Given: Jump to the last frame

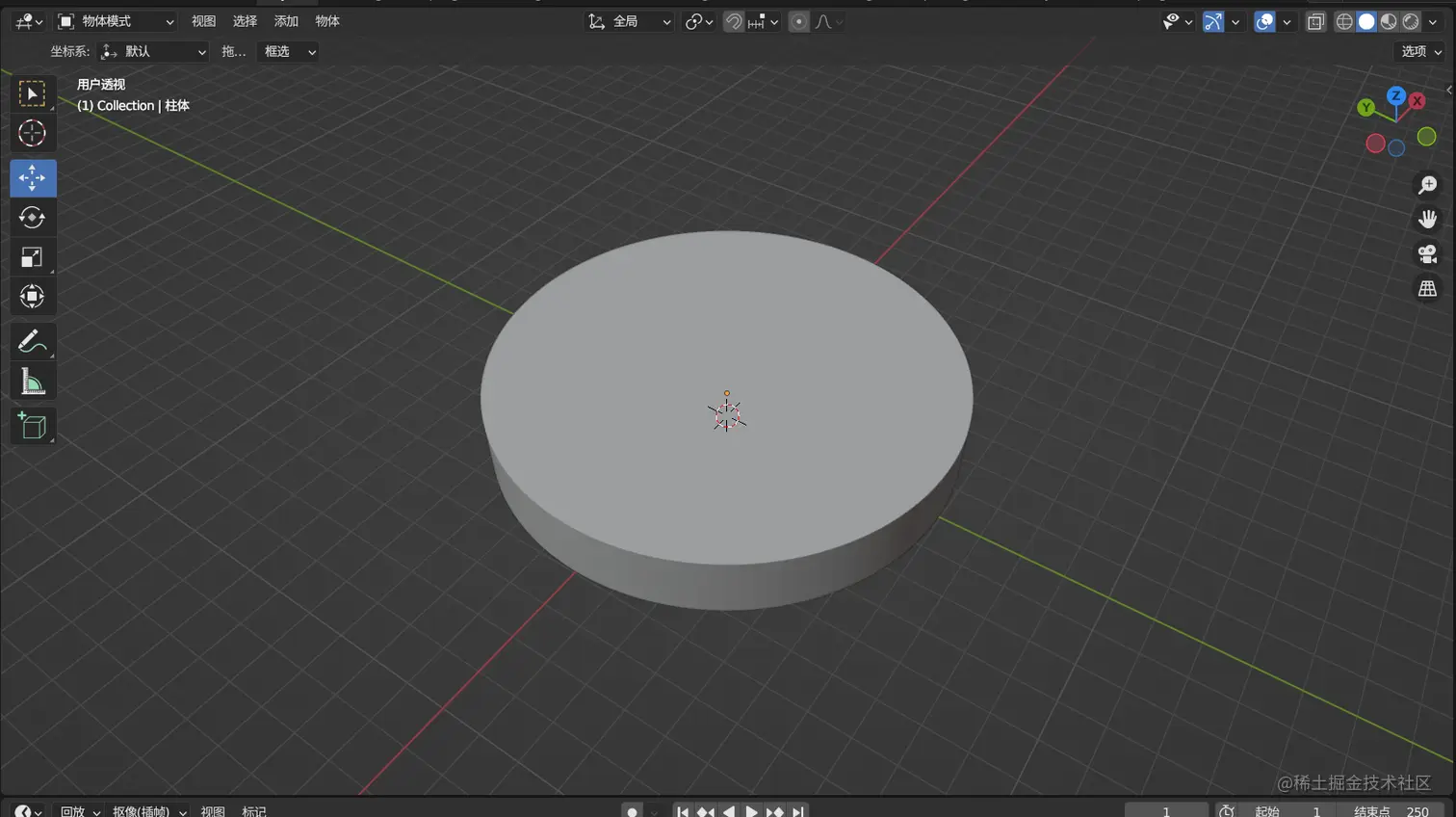Looking at the screenshot, I should point(797,811).
